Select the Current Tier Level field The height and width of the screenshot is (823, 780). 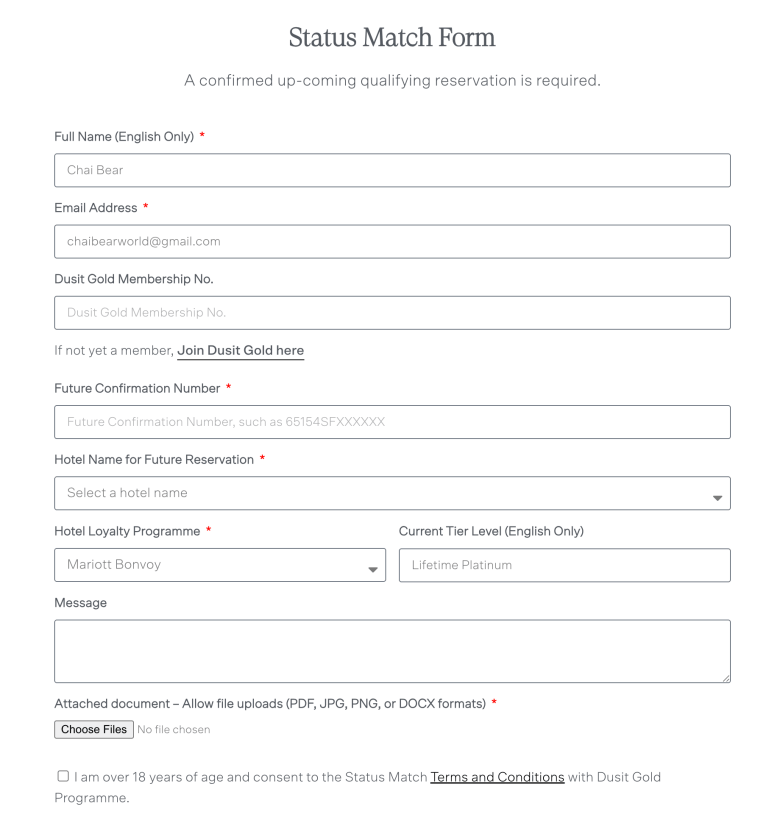click(x=565, y=565)
